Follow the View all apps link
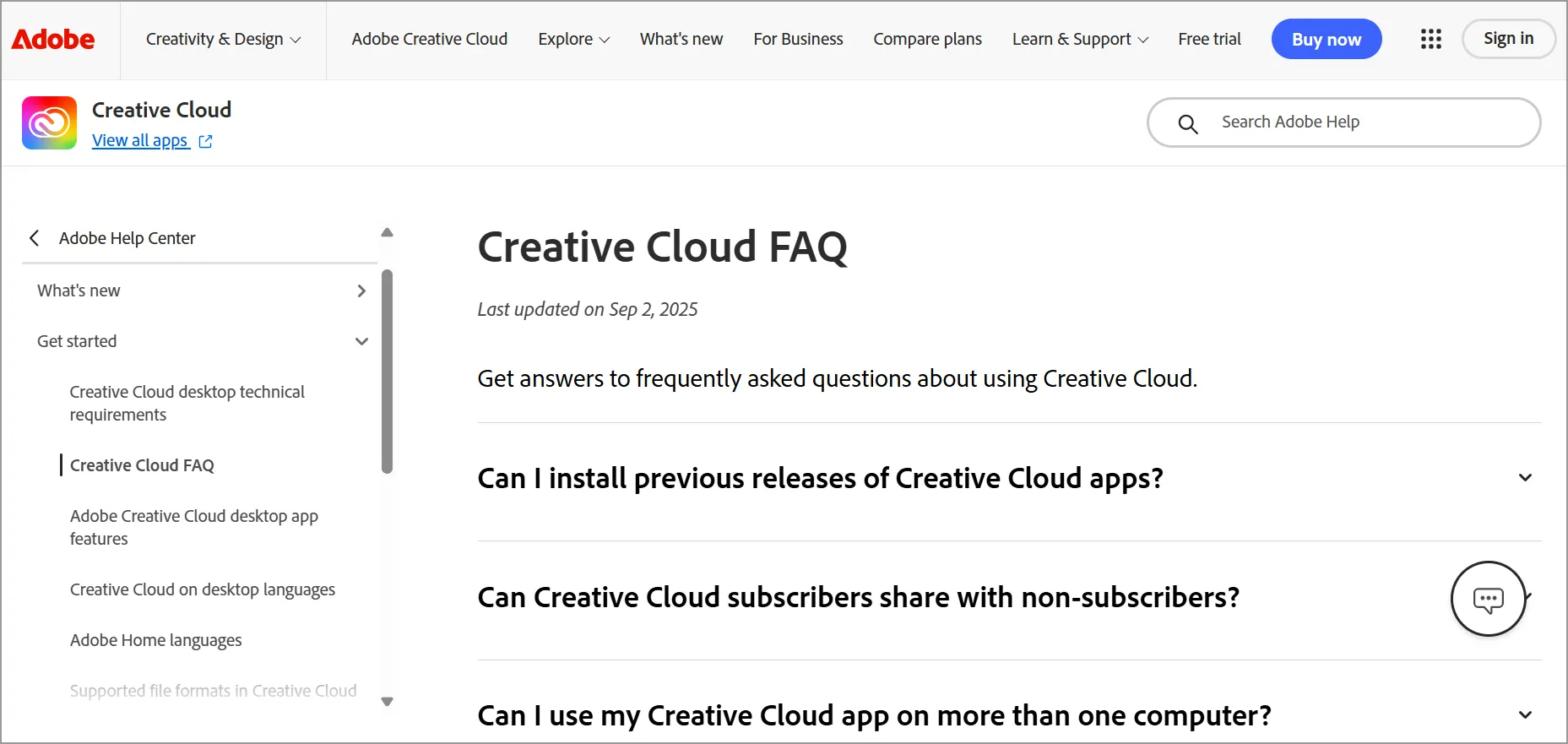 140,140
